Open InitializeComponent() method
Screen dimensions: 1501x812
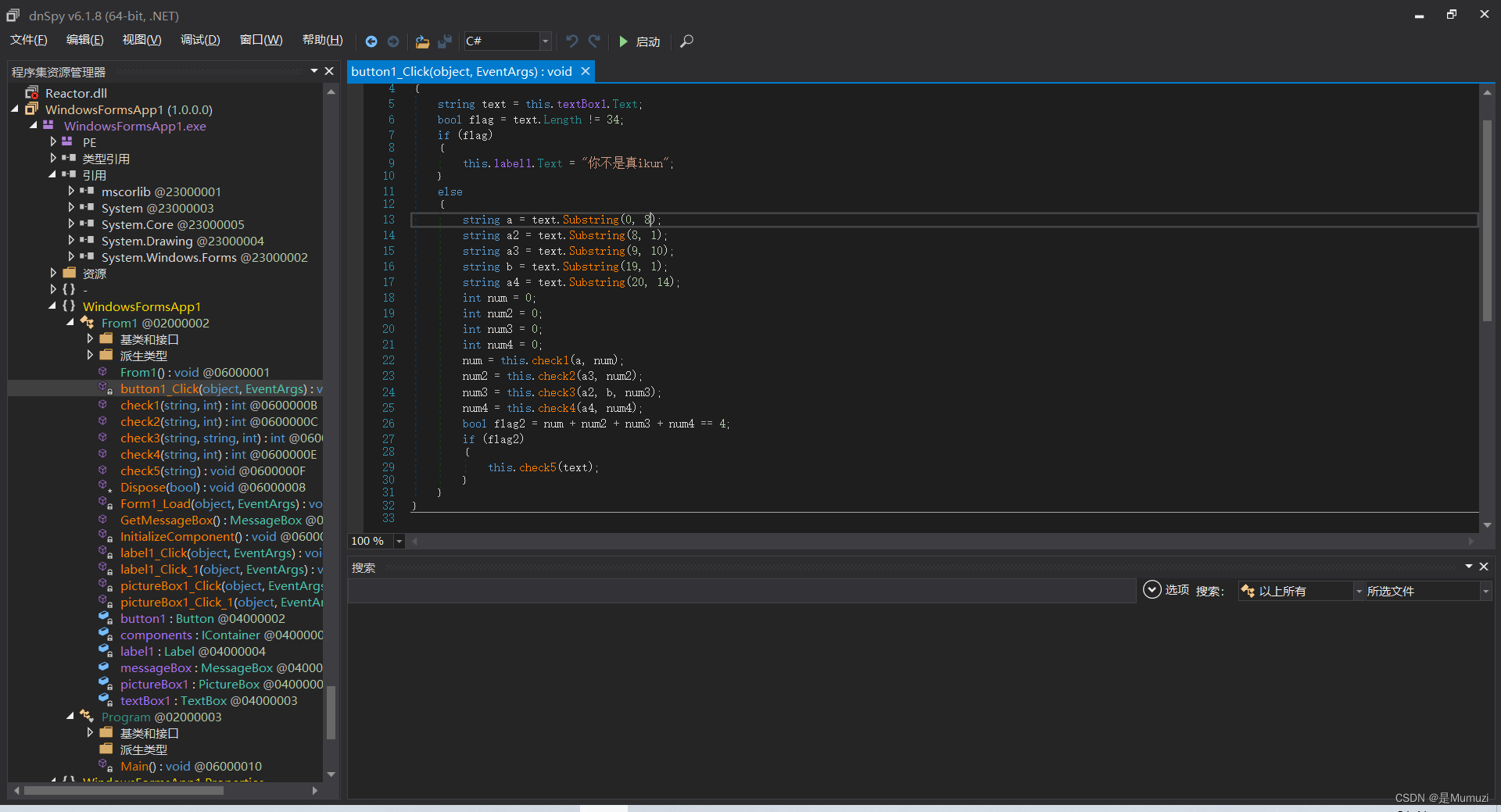point(220,536)
